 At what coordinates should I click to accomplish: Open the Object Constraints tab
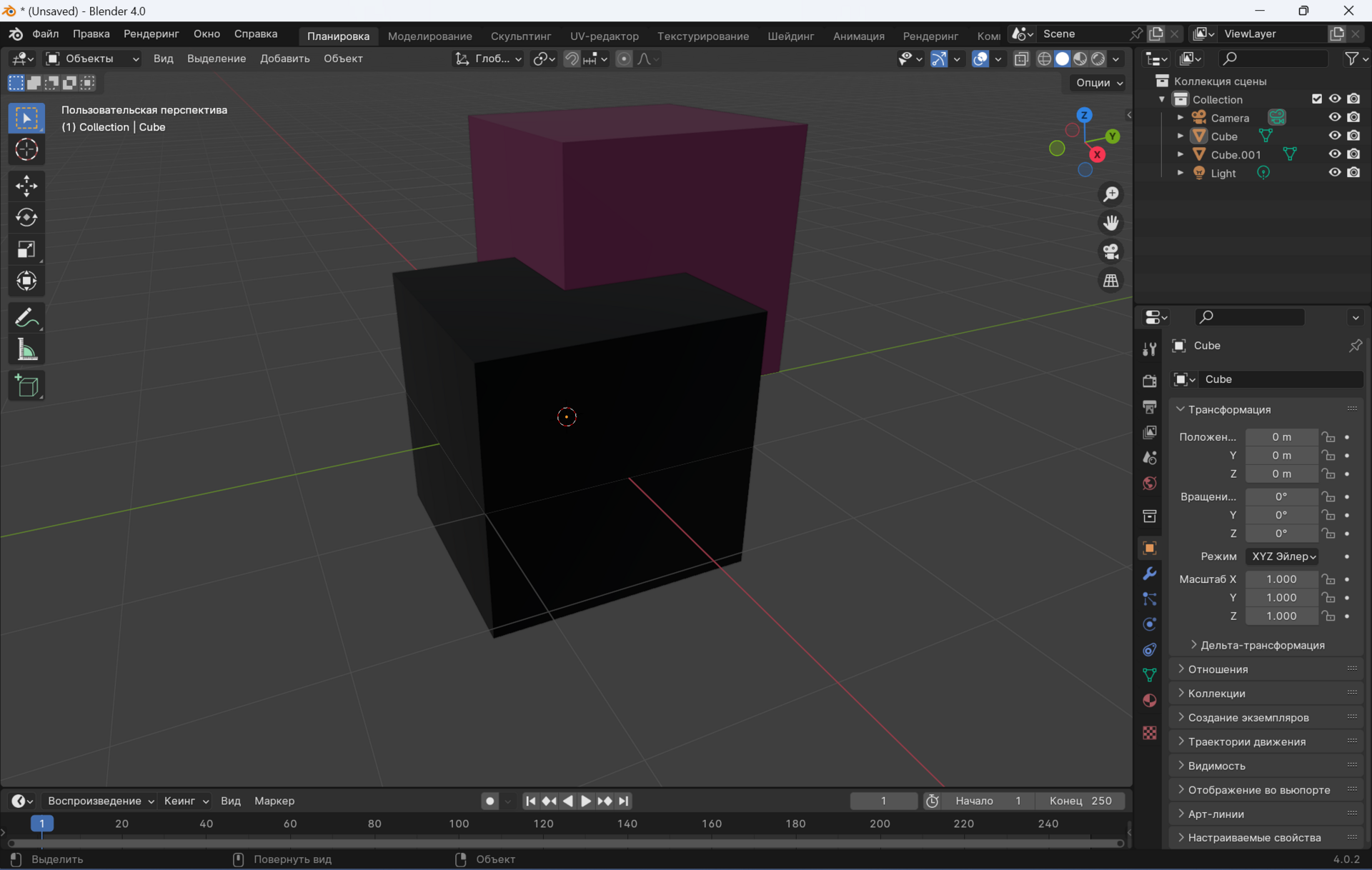[1149, 650]
